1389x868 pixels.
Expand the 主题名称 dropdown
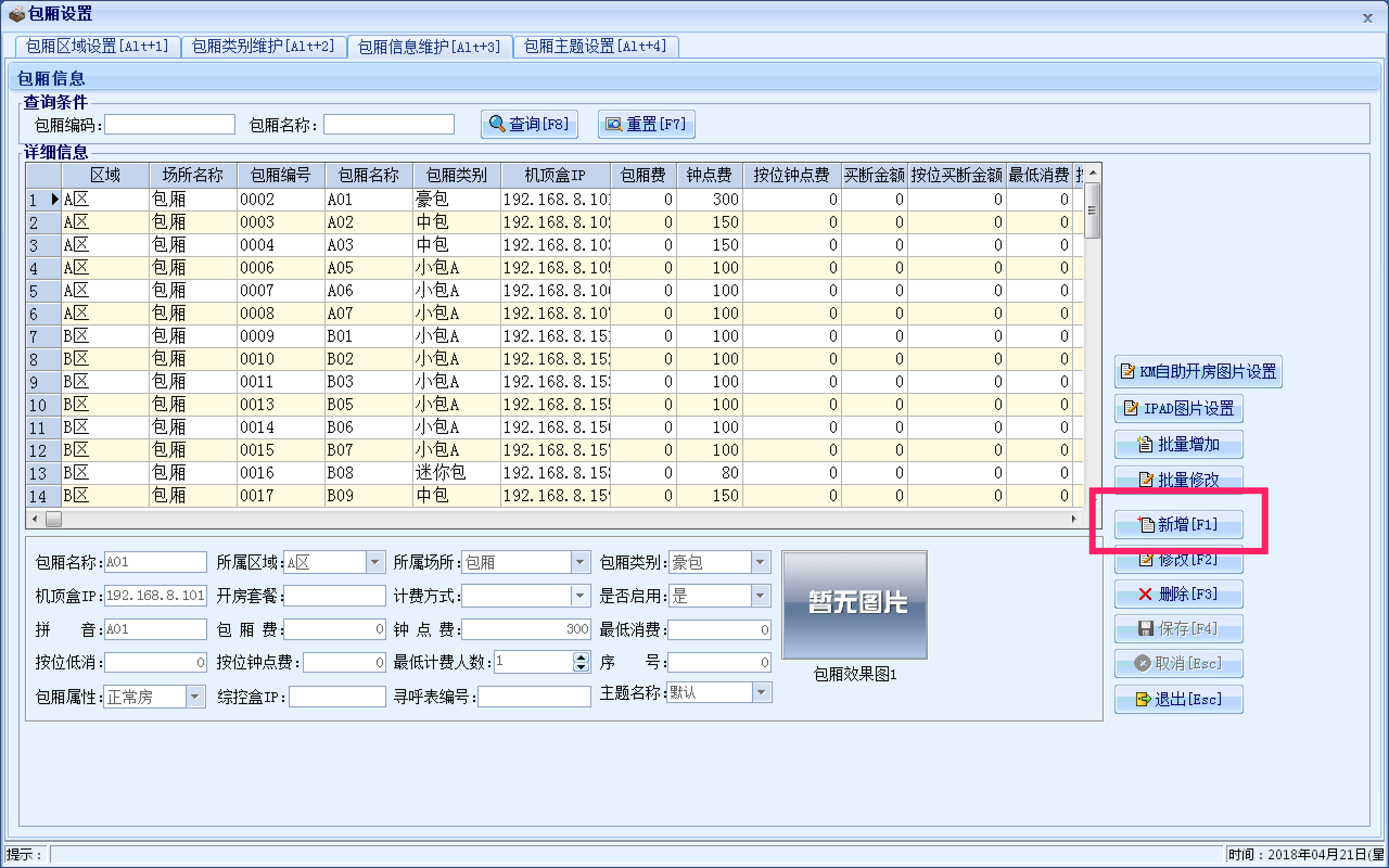(761, 692)
